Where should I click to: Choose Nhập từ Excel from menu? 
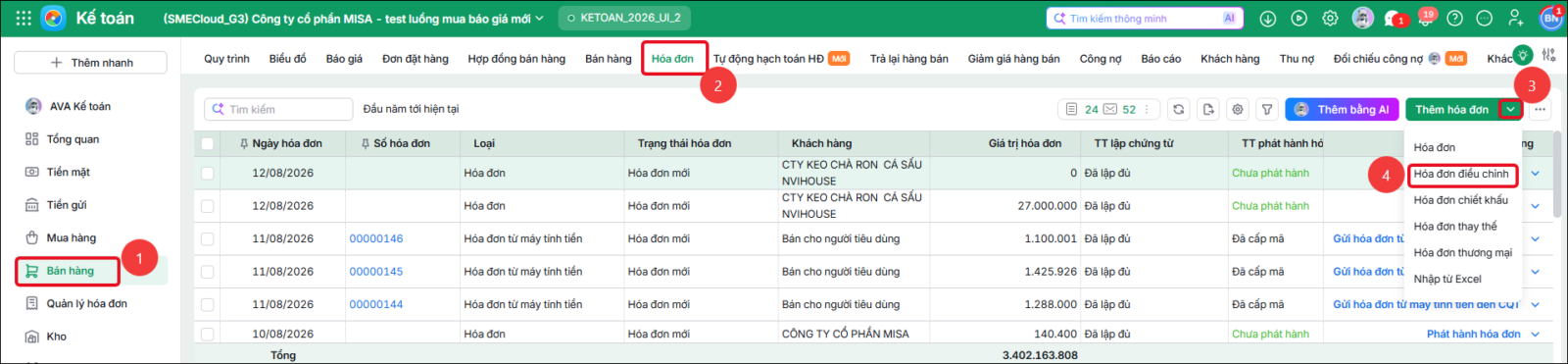[x=1447, y=279]
